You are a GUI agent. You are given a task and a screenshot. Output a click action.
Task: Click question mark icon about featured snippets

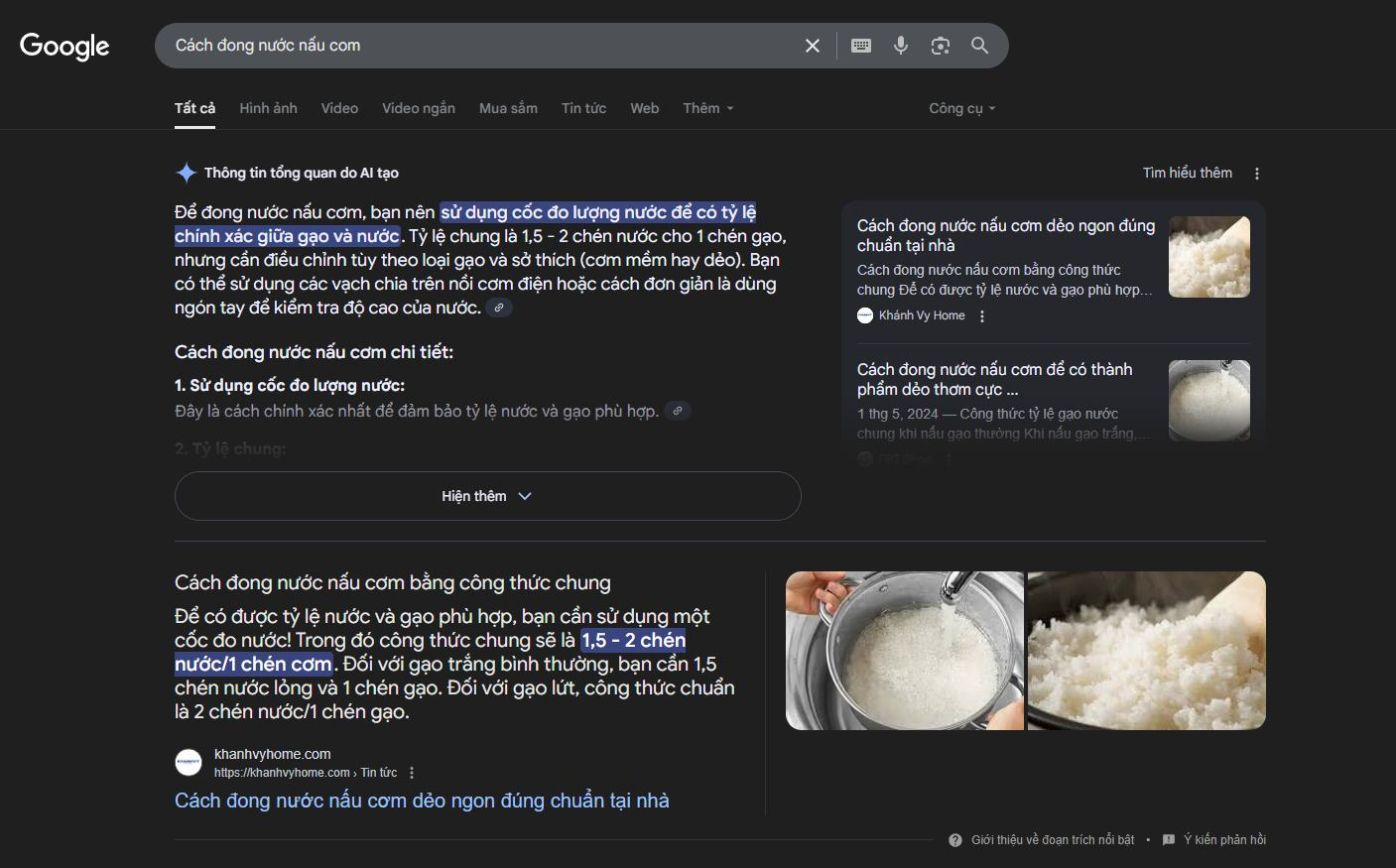coord(955,840)
